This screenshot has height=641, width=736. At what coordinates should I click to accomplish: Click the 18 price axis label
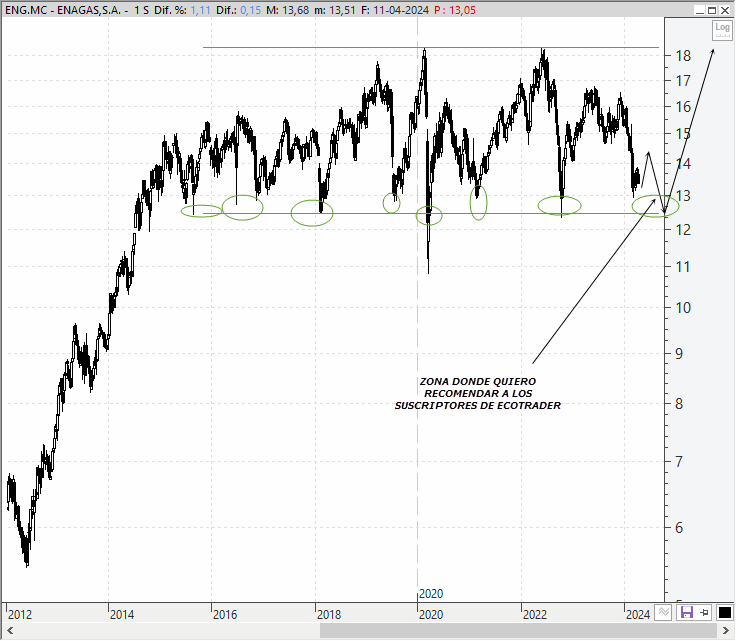(x=683, y=56)
